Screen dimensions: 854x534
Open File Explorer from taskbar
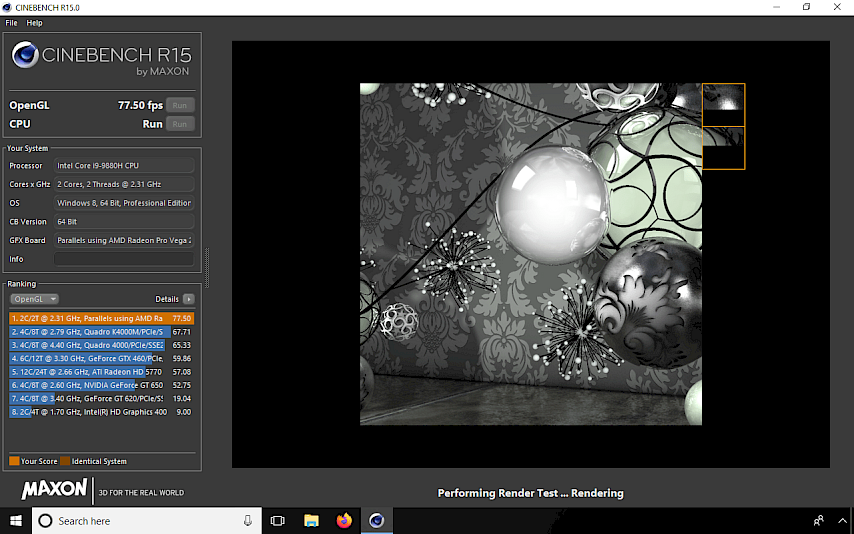point(311,521)
